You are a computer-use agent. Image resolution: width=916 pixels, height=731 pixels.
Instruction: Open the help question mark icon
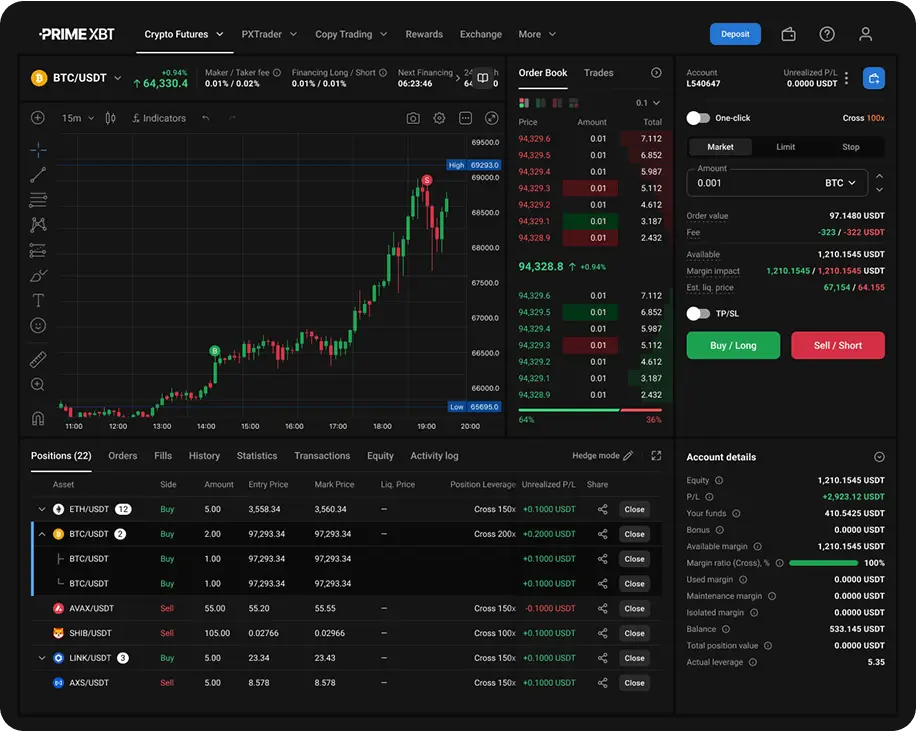coord(827,34)
